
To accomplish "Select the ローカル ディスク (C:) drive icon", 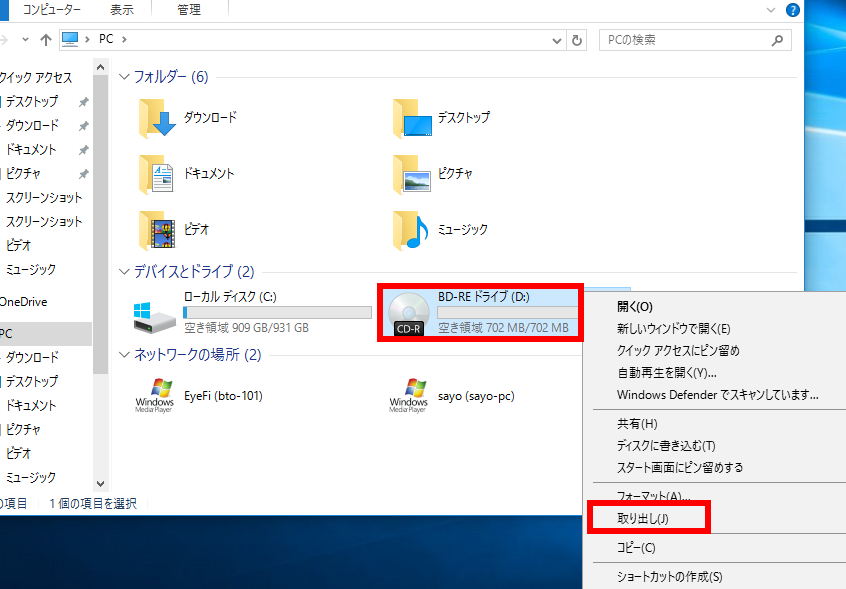I will click(156, 313).
